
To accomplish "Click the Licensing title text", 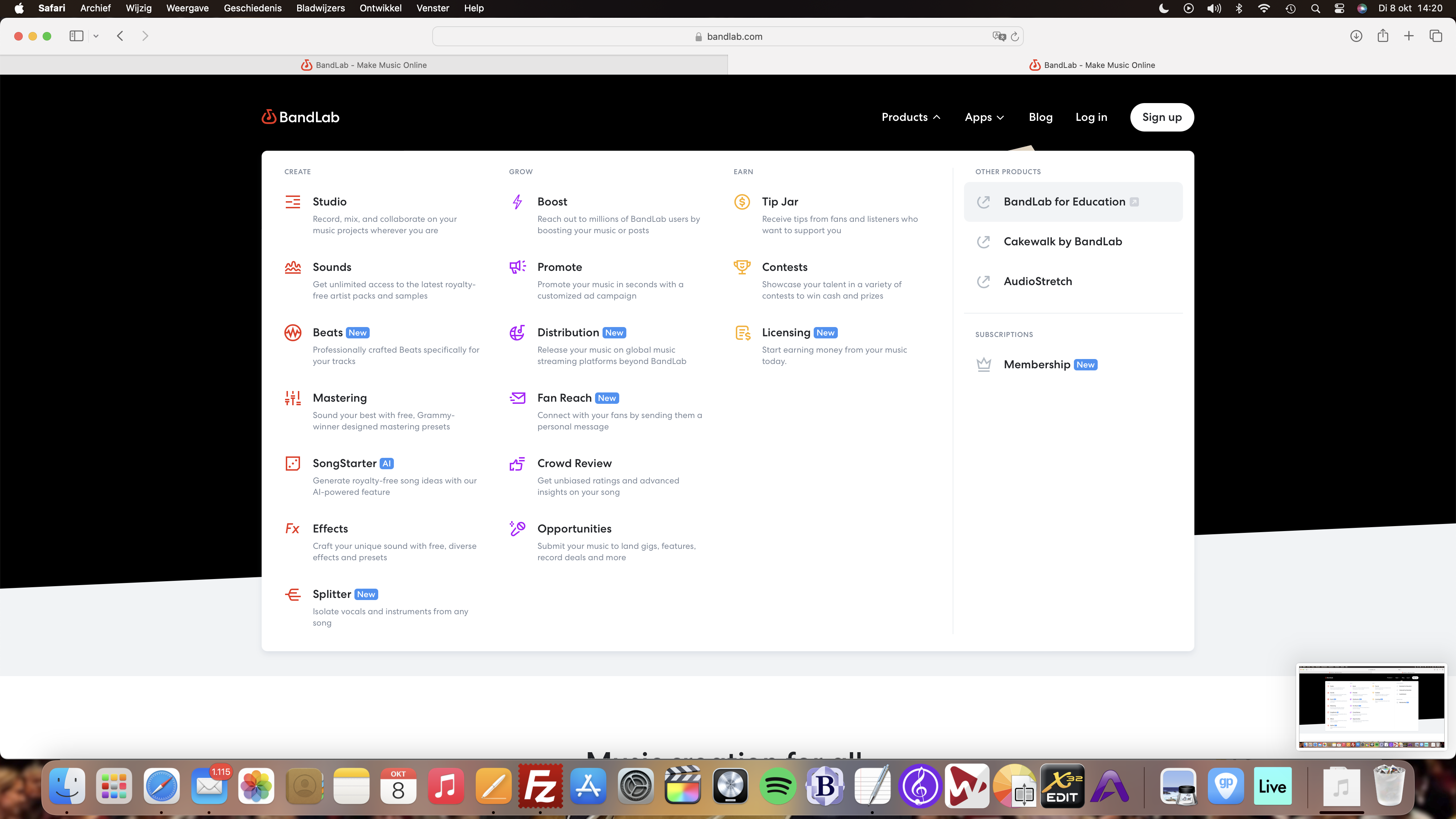I will click(x=786, y=332).
